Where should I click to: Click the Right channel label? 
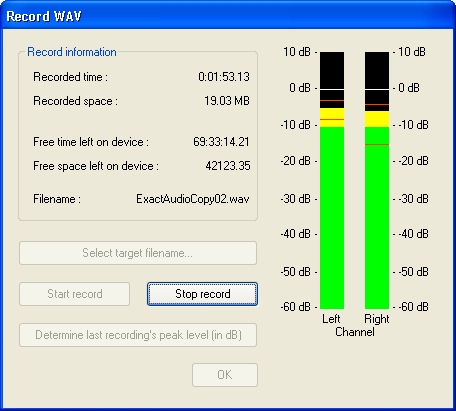pyautogui.click(x=377, y=319)
